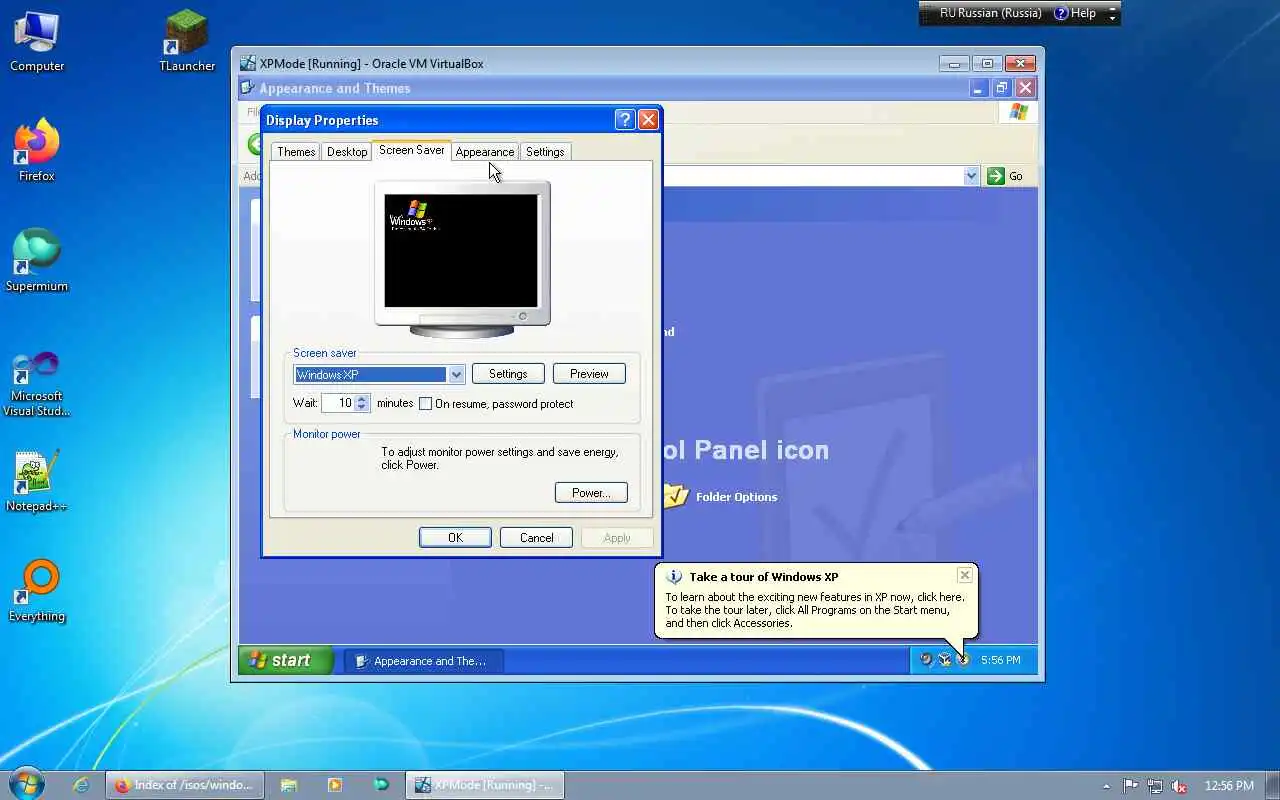Click OK in Display Properties

coord(455,538)
